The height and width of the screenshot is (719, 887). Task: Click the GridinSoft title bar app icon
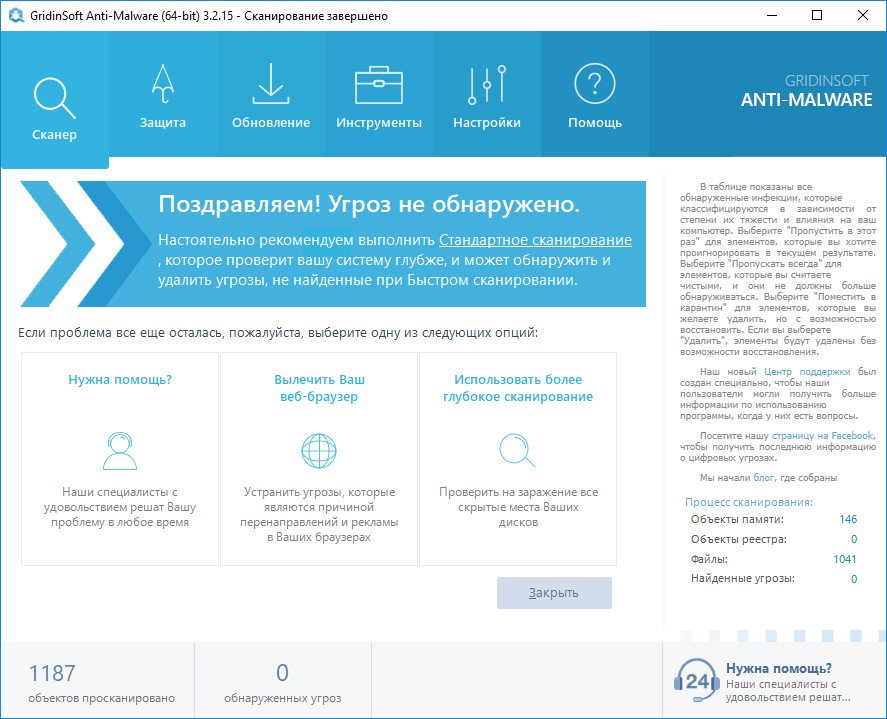coord(16,15)
